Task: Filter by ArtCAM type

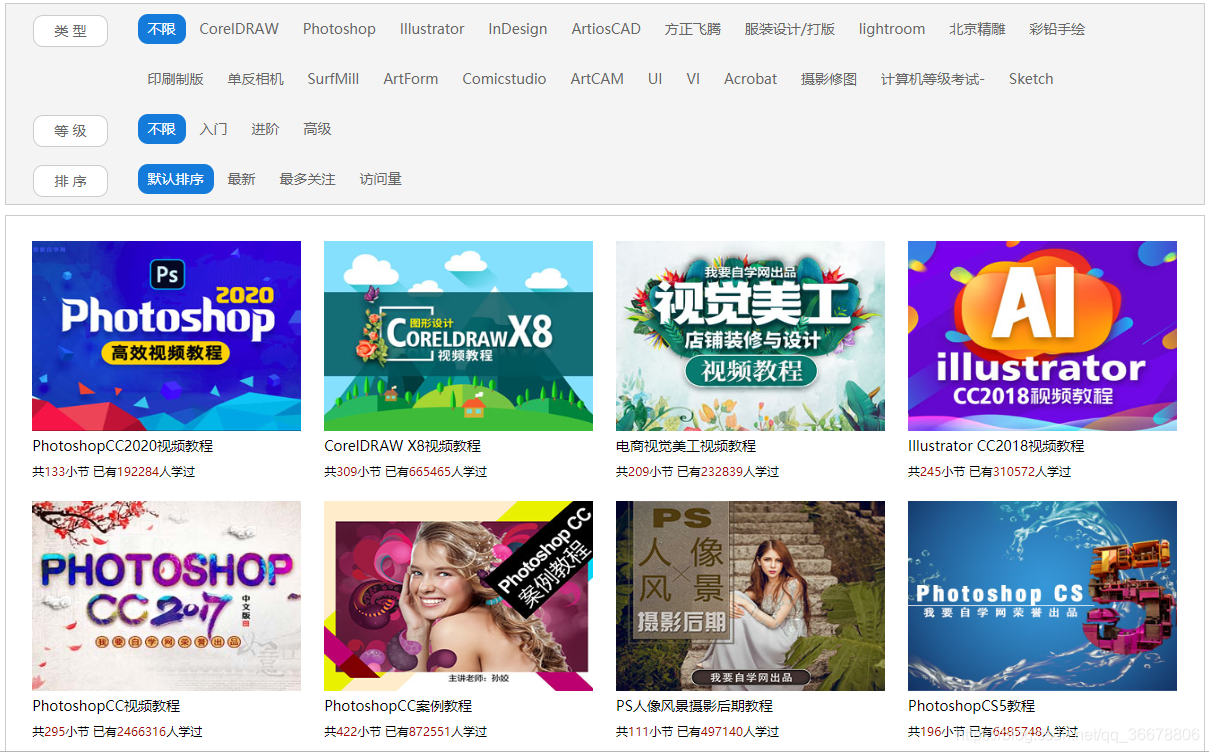Action: tap(597, 79)
